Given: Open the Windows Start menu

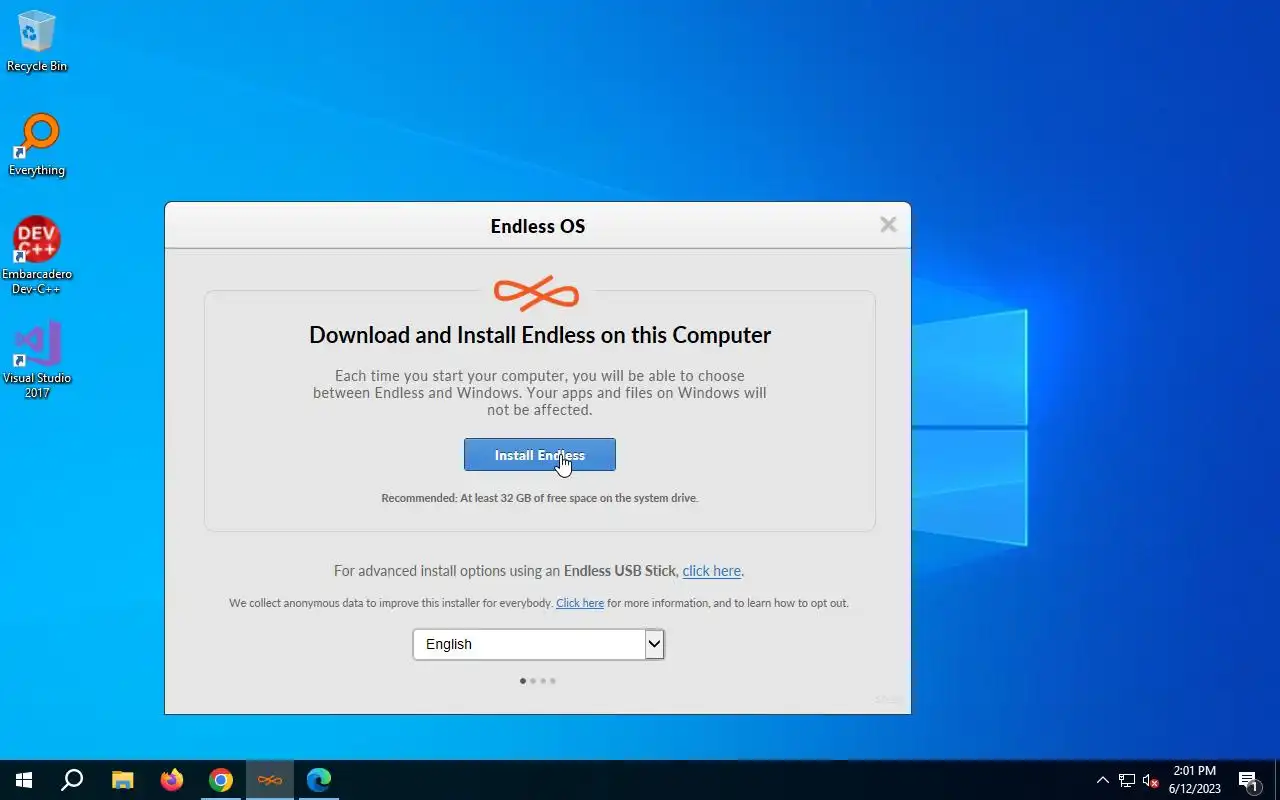Looking at the screenshot, I should point(24,780).
